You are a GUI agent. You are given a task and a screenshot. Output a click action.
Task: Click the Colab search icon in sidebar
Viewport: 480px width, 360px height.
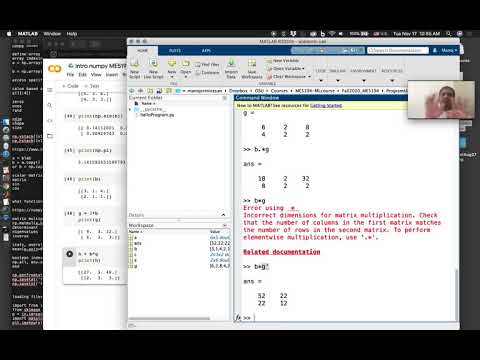tap(50, 105)
